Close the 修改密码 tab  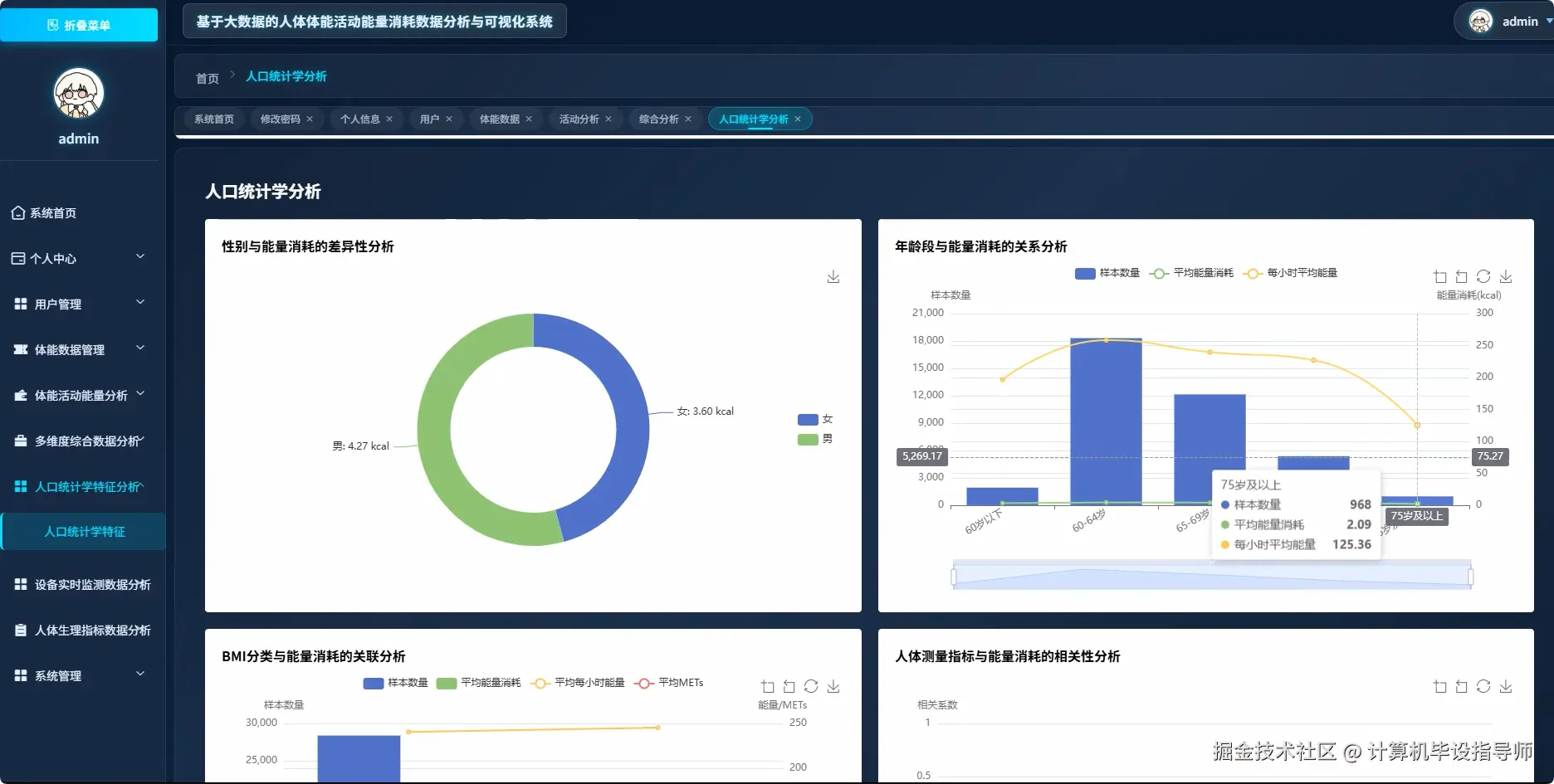[310, 119]
